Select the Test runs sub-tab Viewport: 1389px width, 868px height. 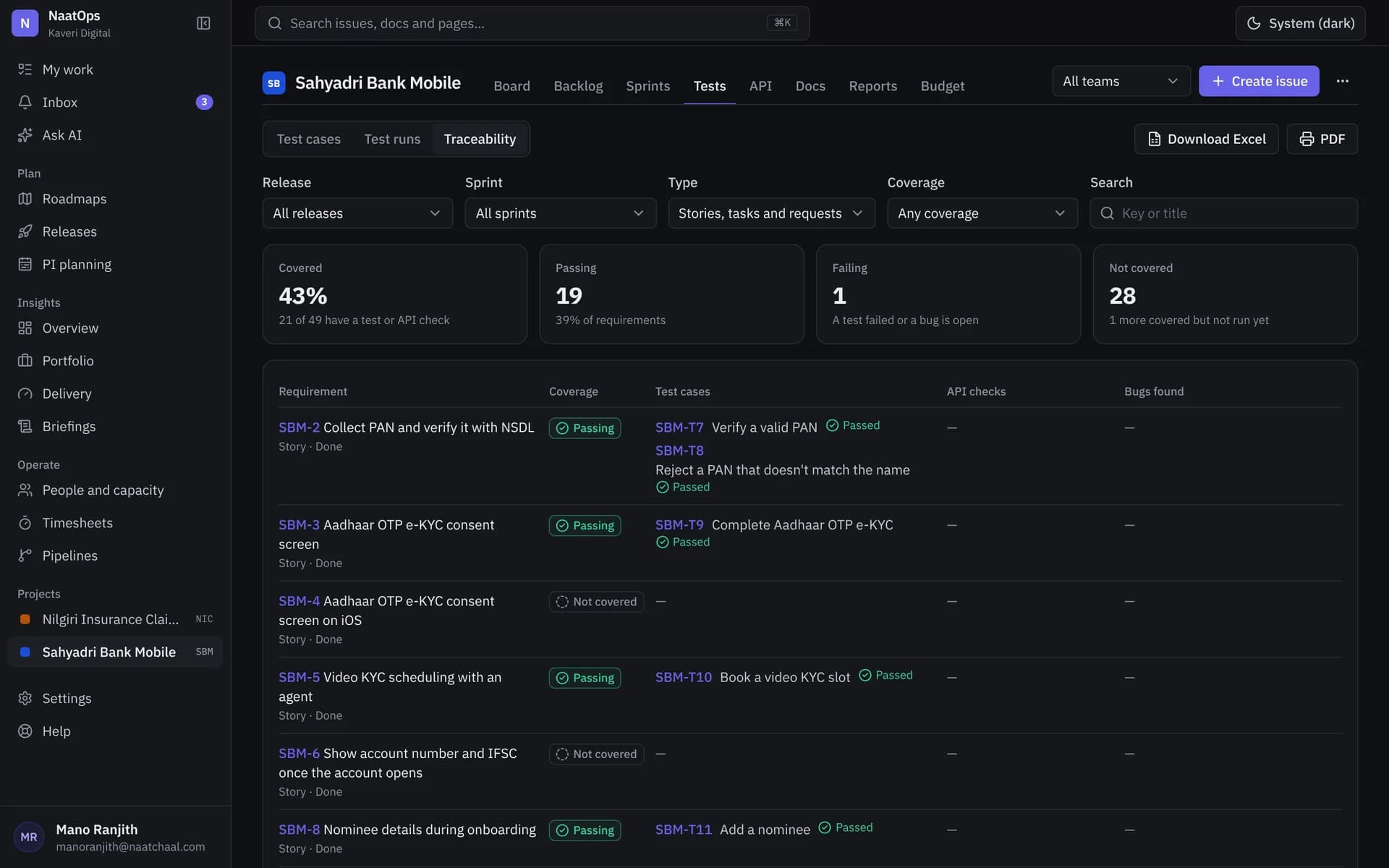392,139
